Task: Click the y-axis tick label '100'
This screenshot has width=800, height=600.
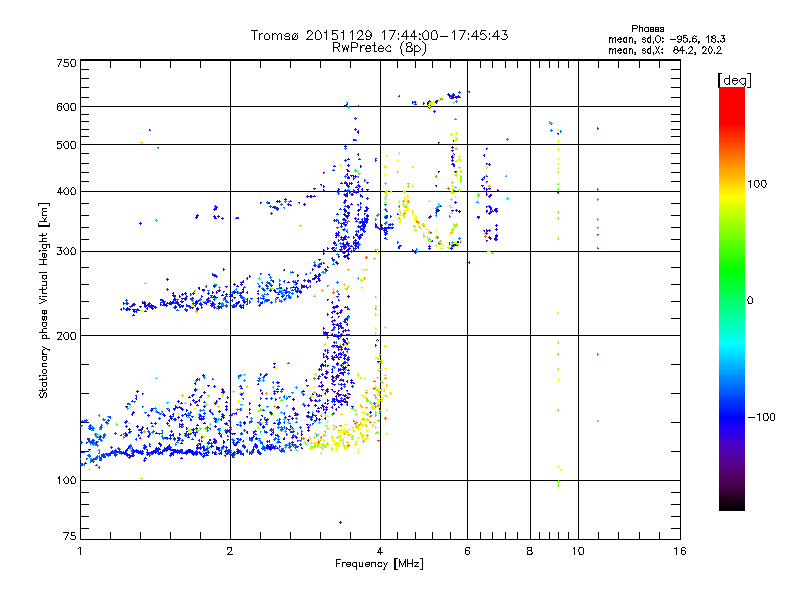Action: 66,481
